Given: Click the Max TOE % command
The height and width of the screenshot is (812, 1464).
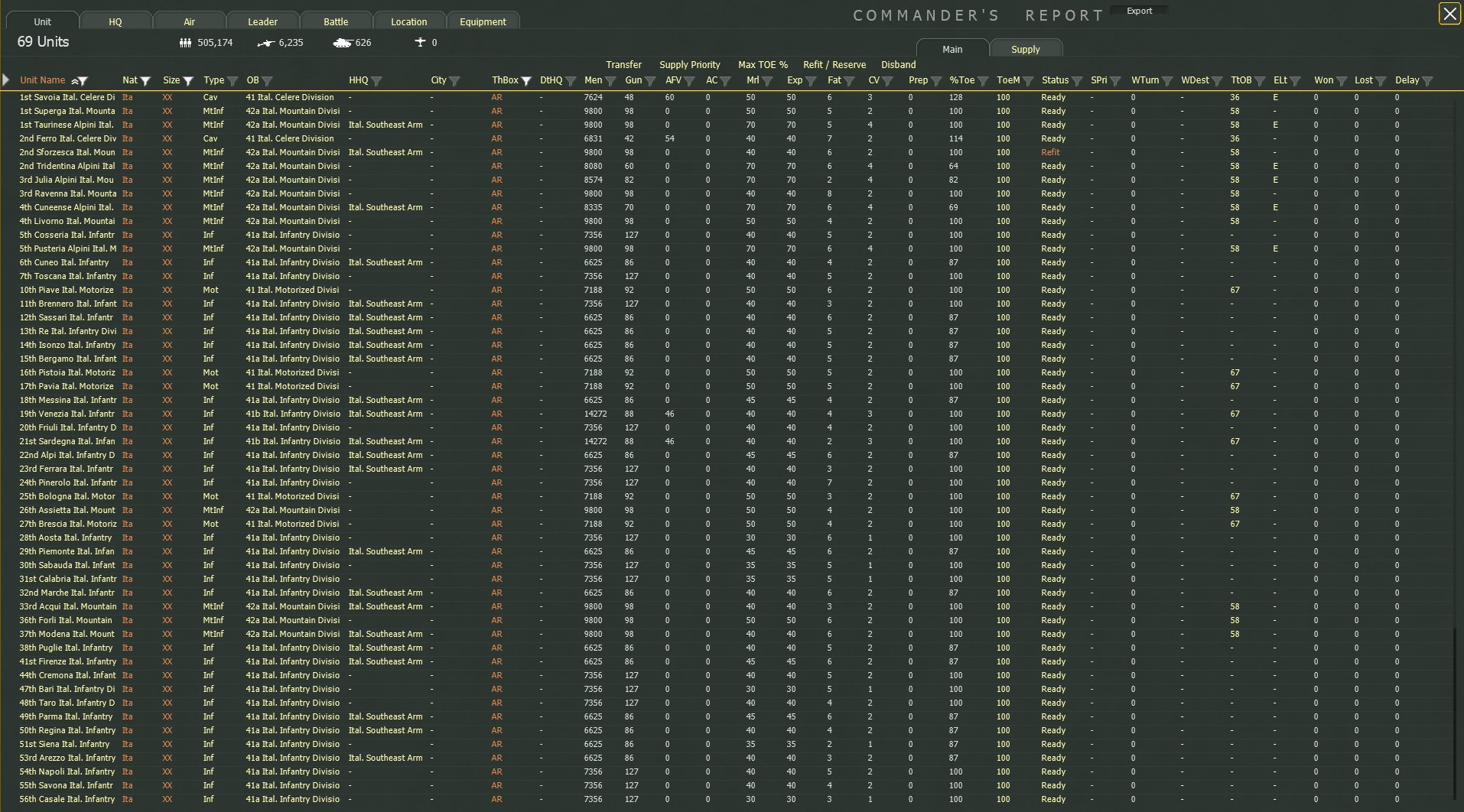Looking at the screenshot, I should point(763,65).
